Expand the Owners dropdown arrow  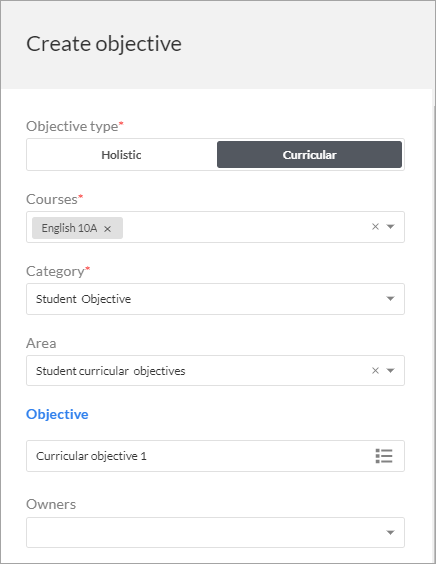click(x=390, y=532)
